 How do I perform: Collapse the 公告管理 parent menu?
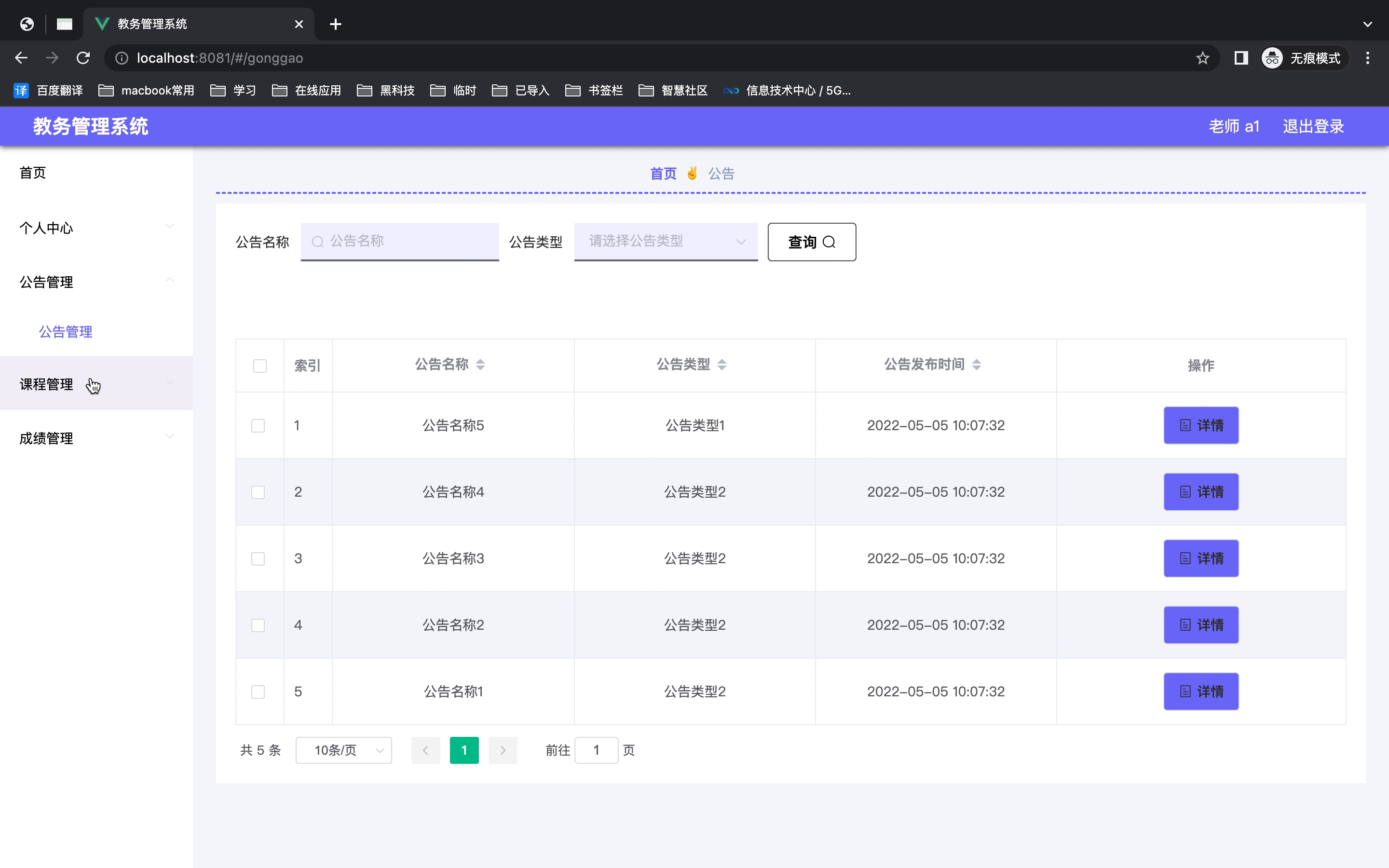[96, 282]
